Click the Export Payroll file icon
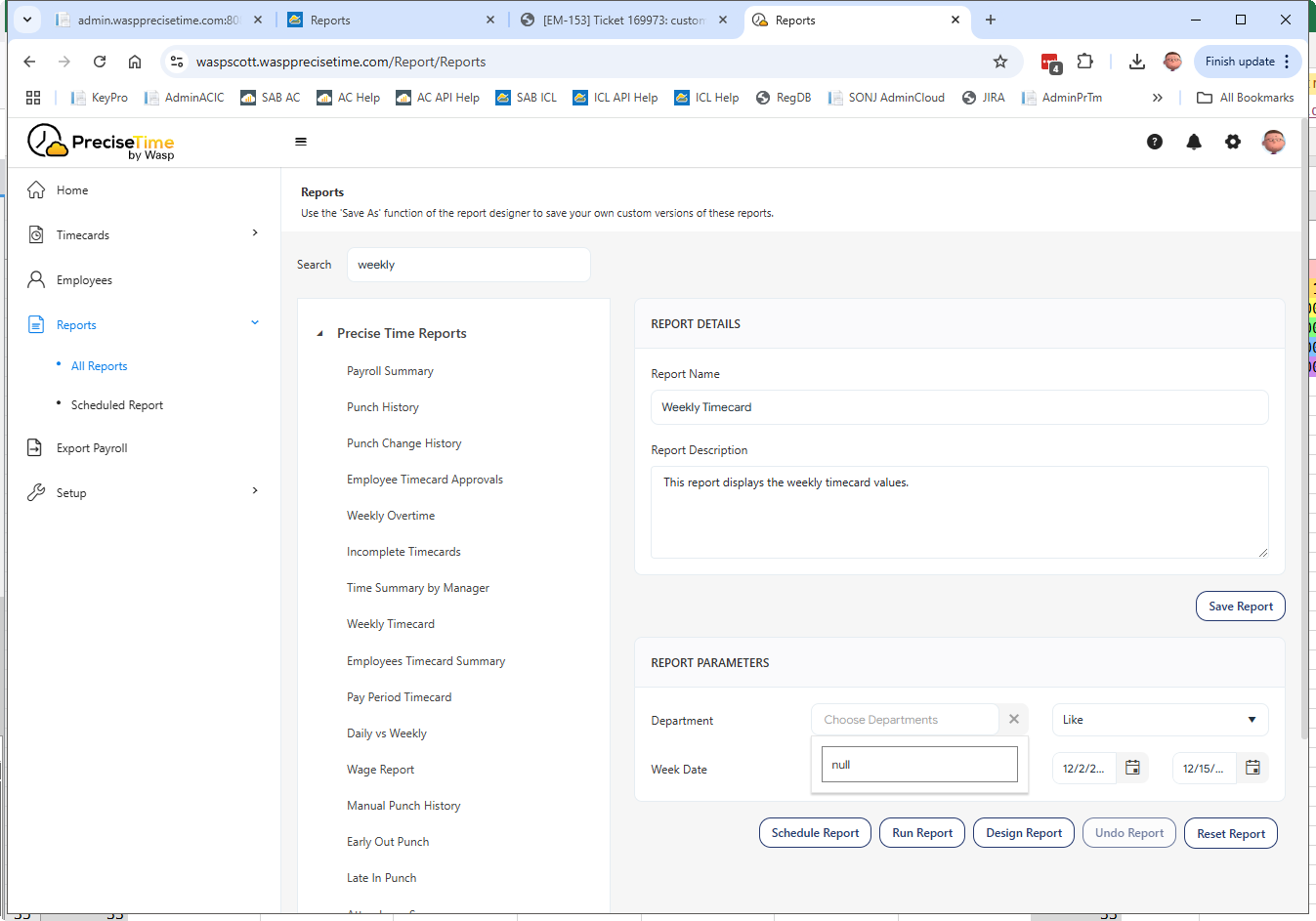Screen dimensions: 1316x921 [34, 448]
